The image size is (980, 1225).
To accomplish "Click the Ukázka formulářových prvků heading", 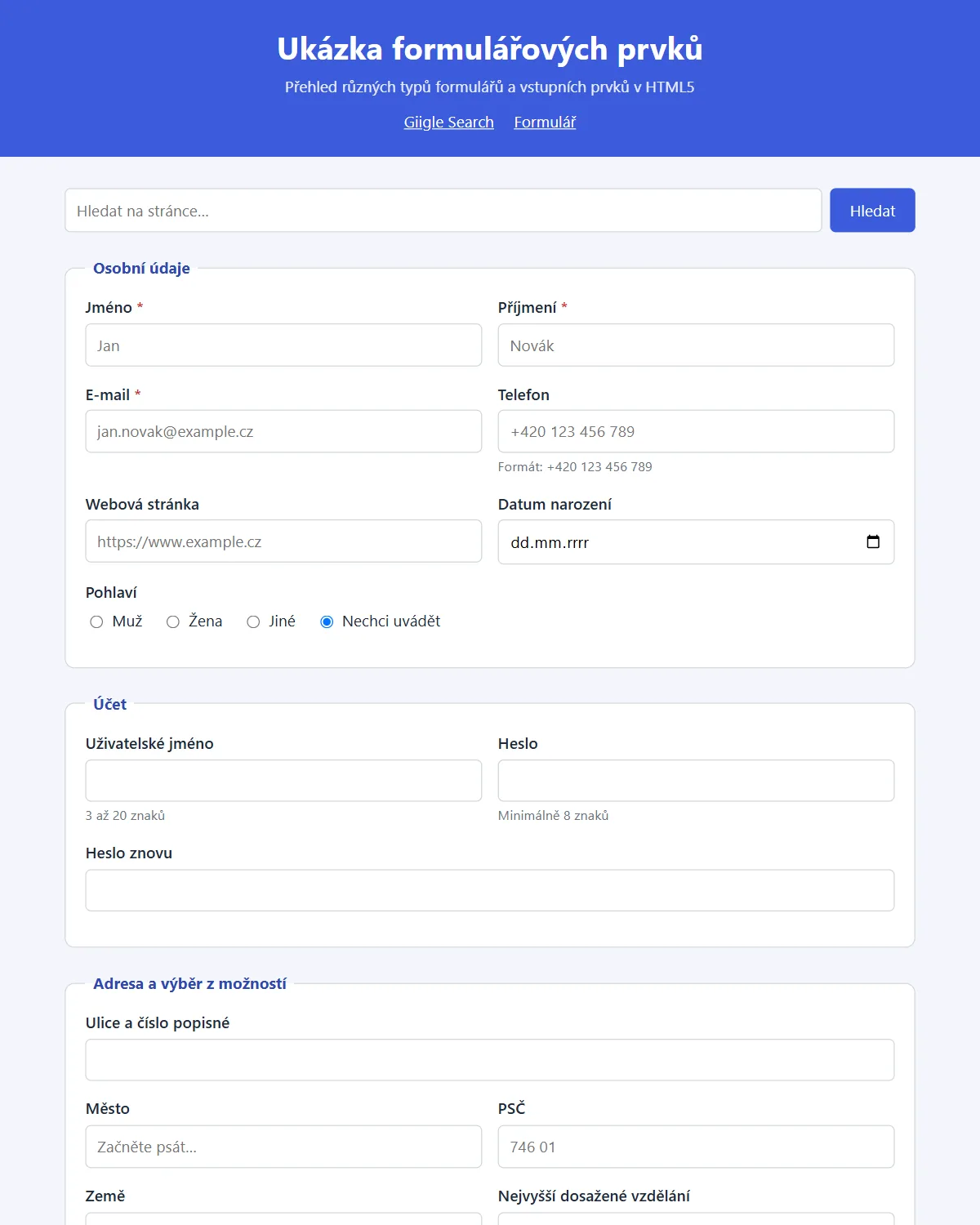I will click(x=490, y=49).
